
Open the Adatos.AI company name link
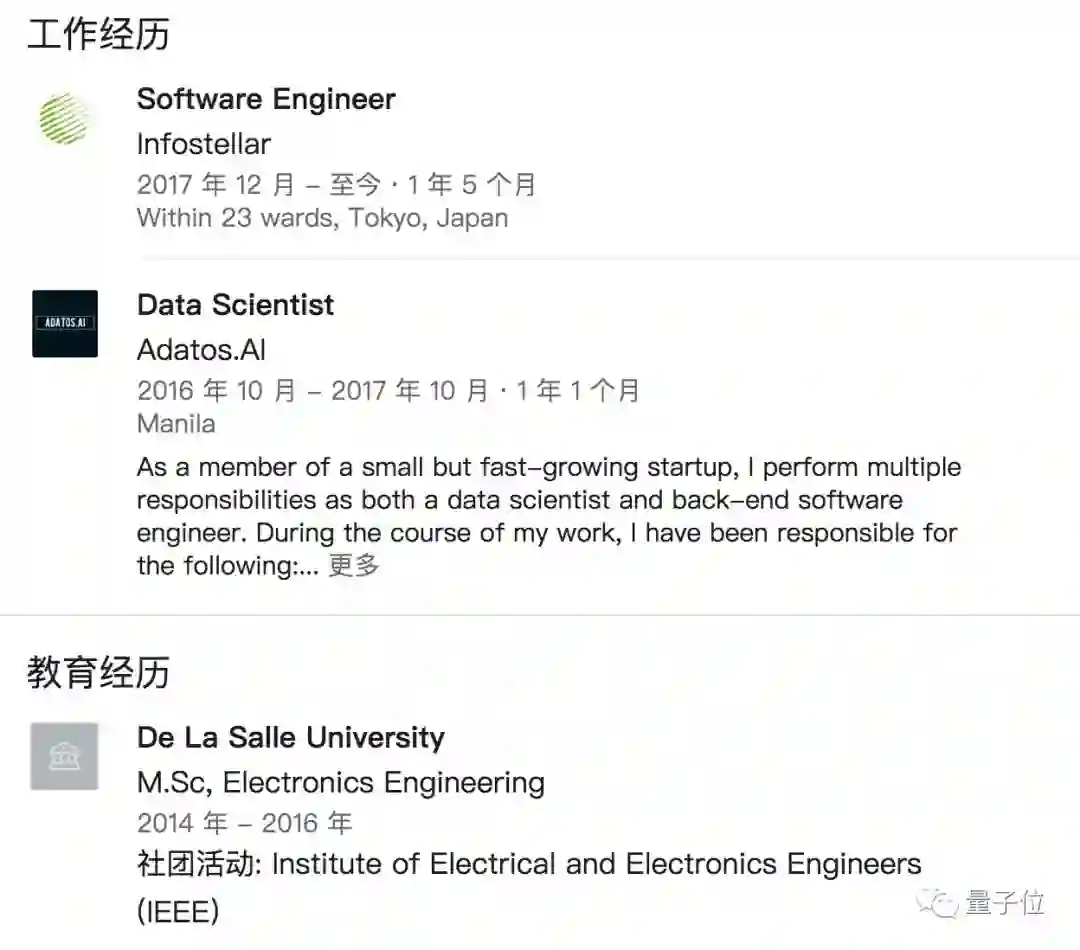point(201,349)
